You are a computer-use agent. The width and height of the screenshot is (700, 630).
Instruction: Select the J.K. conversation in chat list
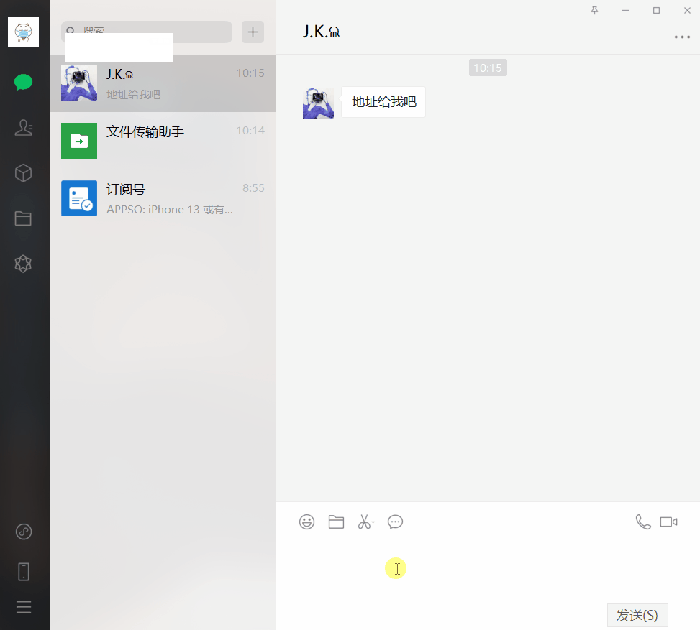coord(163,83)
